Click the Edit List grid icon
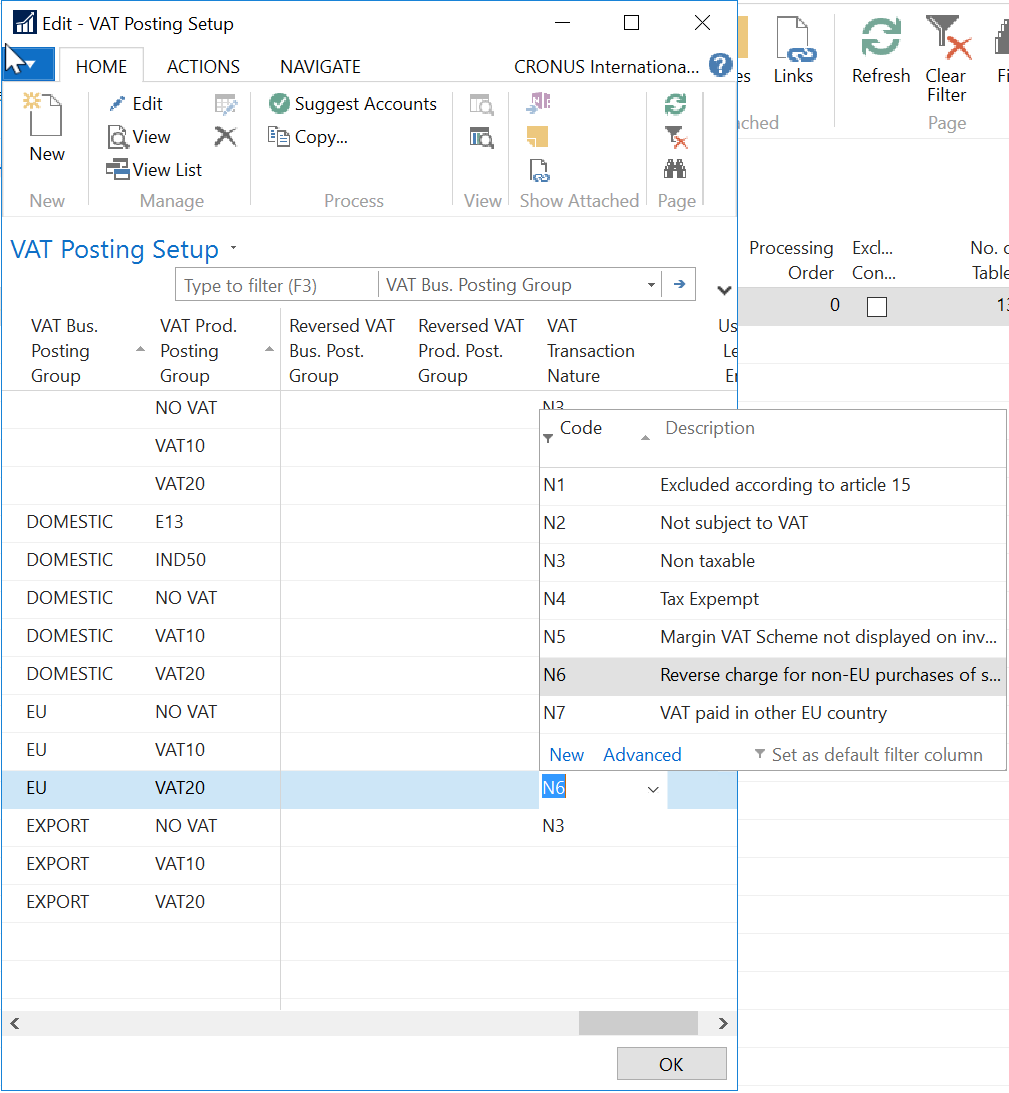Screen dimensions: 1009x1093 (225, 104)
